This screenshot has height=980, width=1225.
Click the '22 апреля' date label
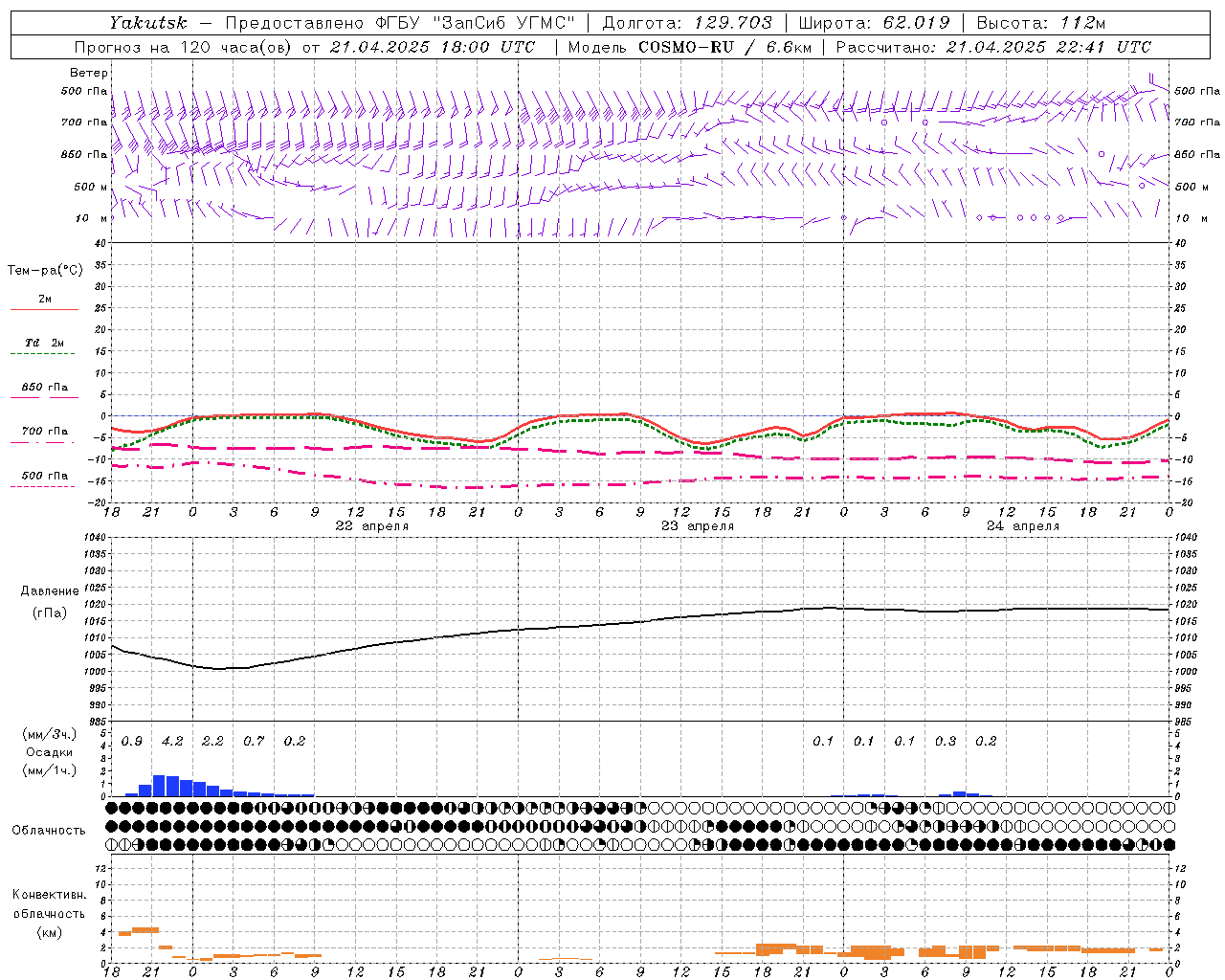(371, 526)
